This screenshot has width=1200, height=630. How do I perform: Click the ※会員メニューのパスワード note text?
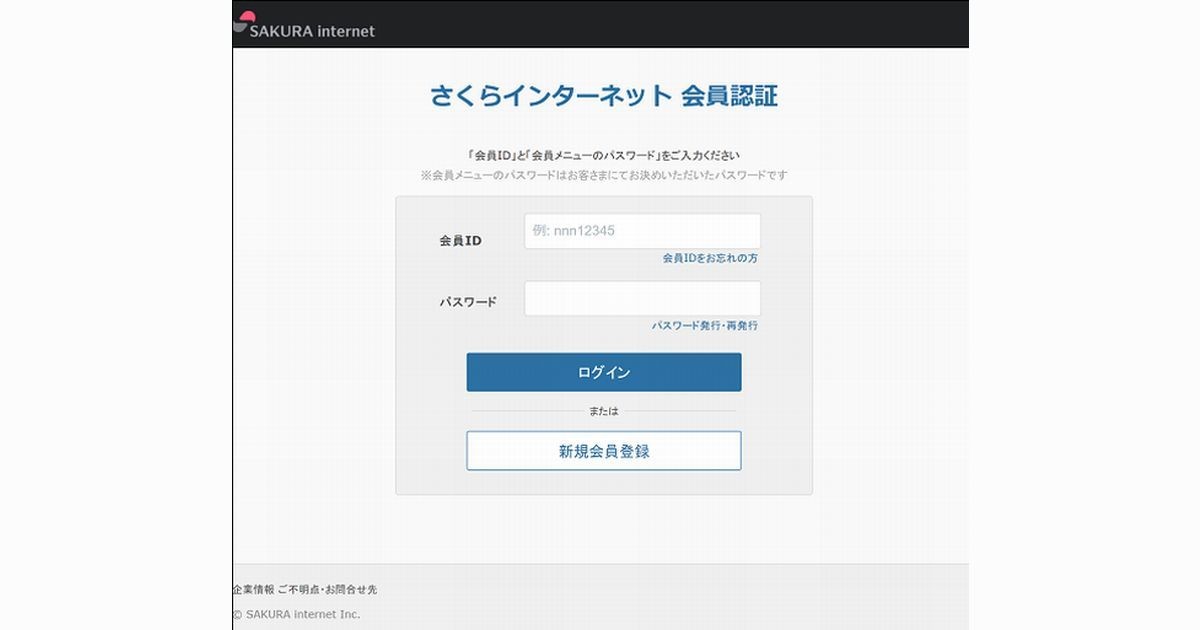click(x=604, y=175)
